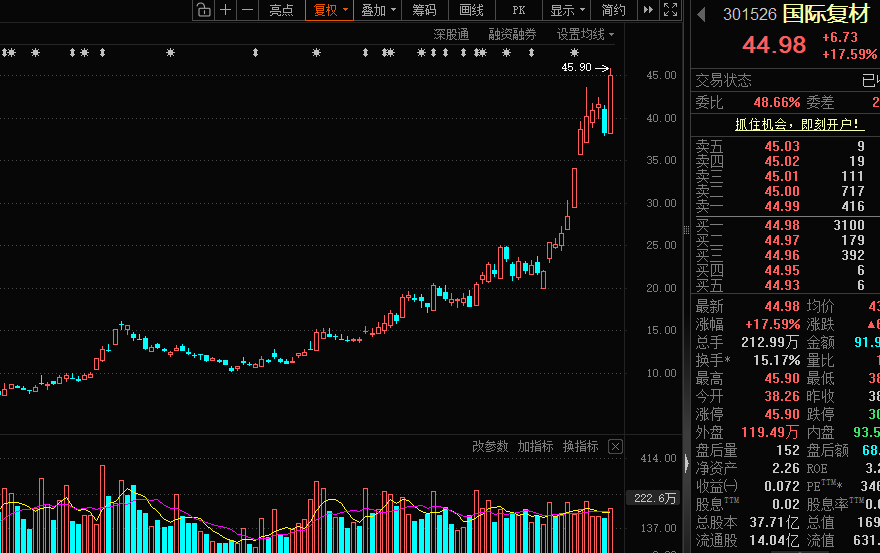Zoom in chart with plus icon
Screen dimensions: 880x553
[x=225, y=10]
